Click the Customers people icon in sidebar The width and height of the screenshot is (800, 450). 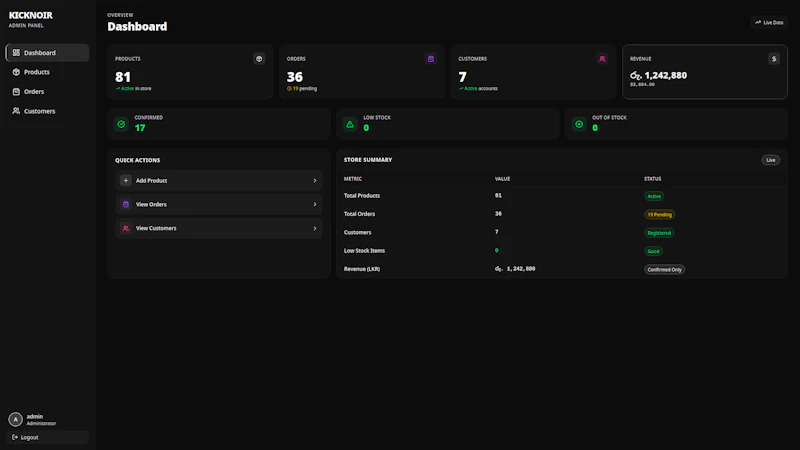(x=16, y=111)
